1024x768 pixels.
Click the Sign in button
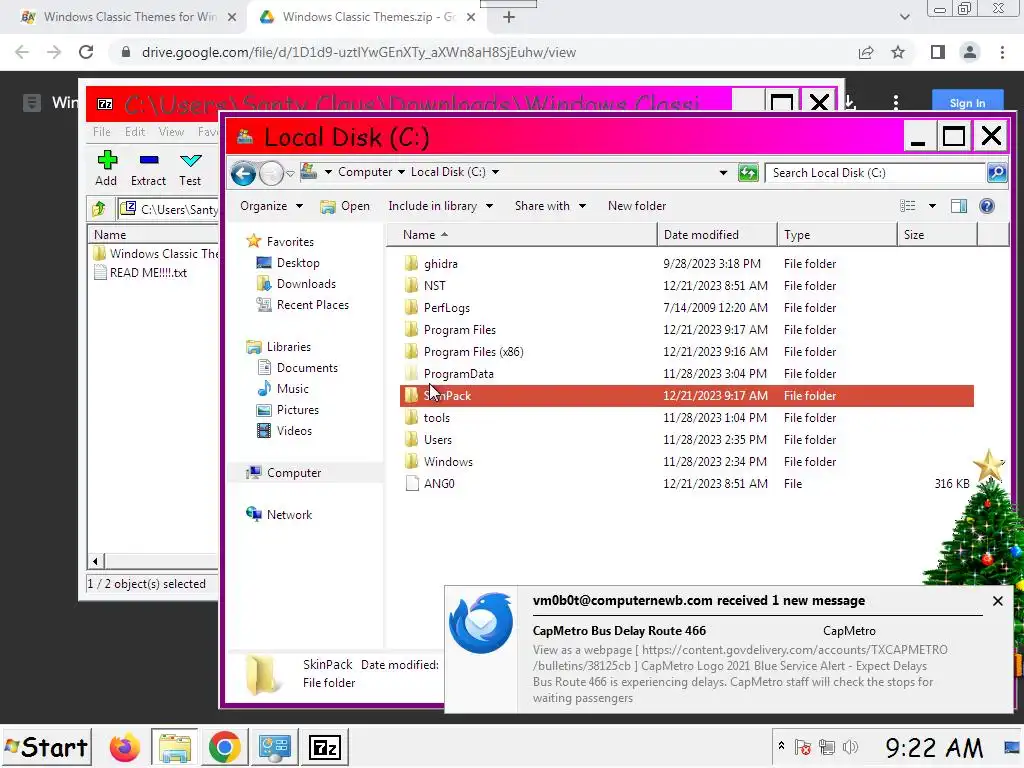(x=967, y=103)
